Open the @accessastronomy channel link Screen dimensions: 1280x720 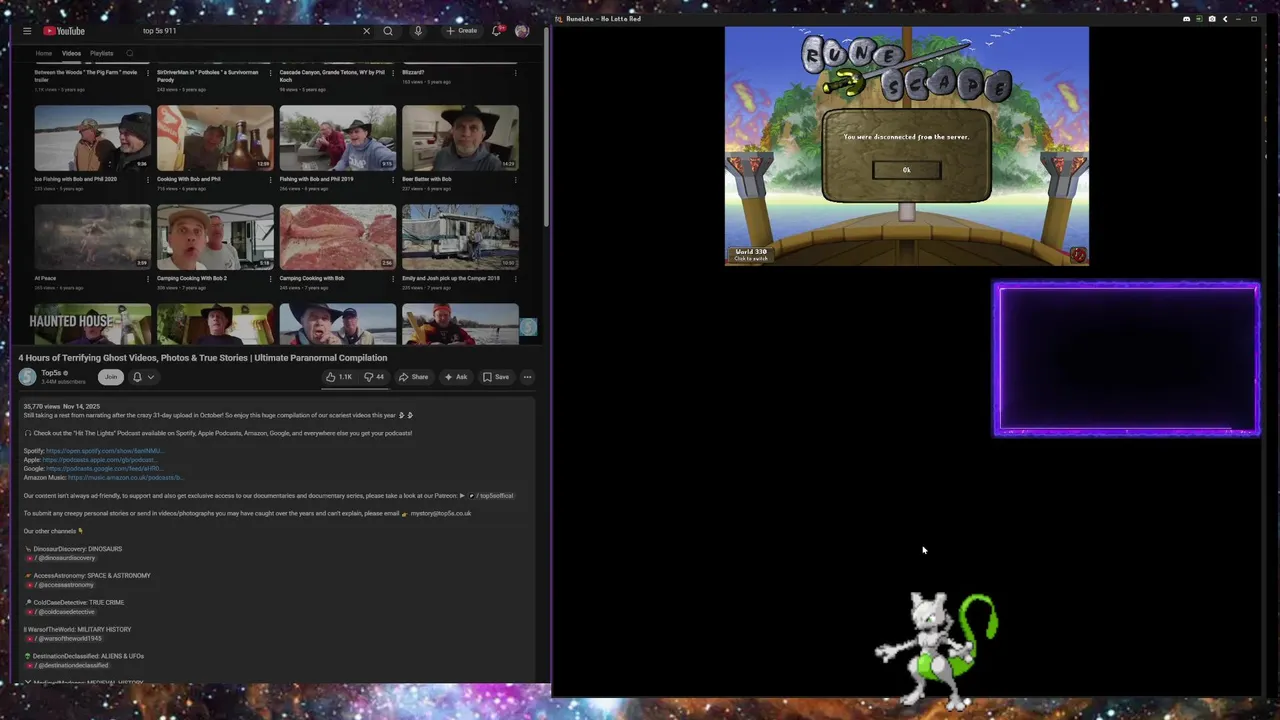click(x=61, y=585)
